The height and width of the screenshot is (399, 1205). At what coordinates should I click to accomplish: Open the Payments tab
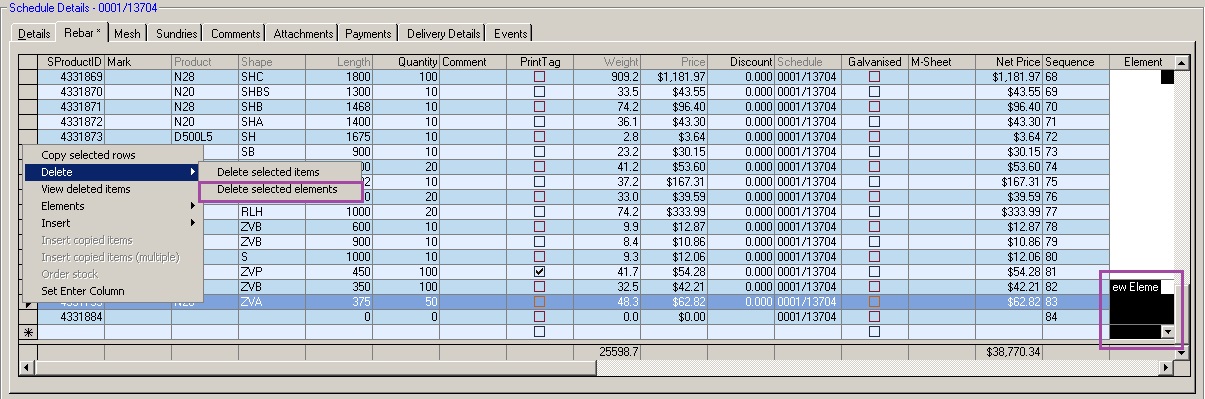click(x=369, y=34)
